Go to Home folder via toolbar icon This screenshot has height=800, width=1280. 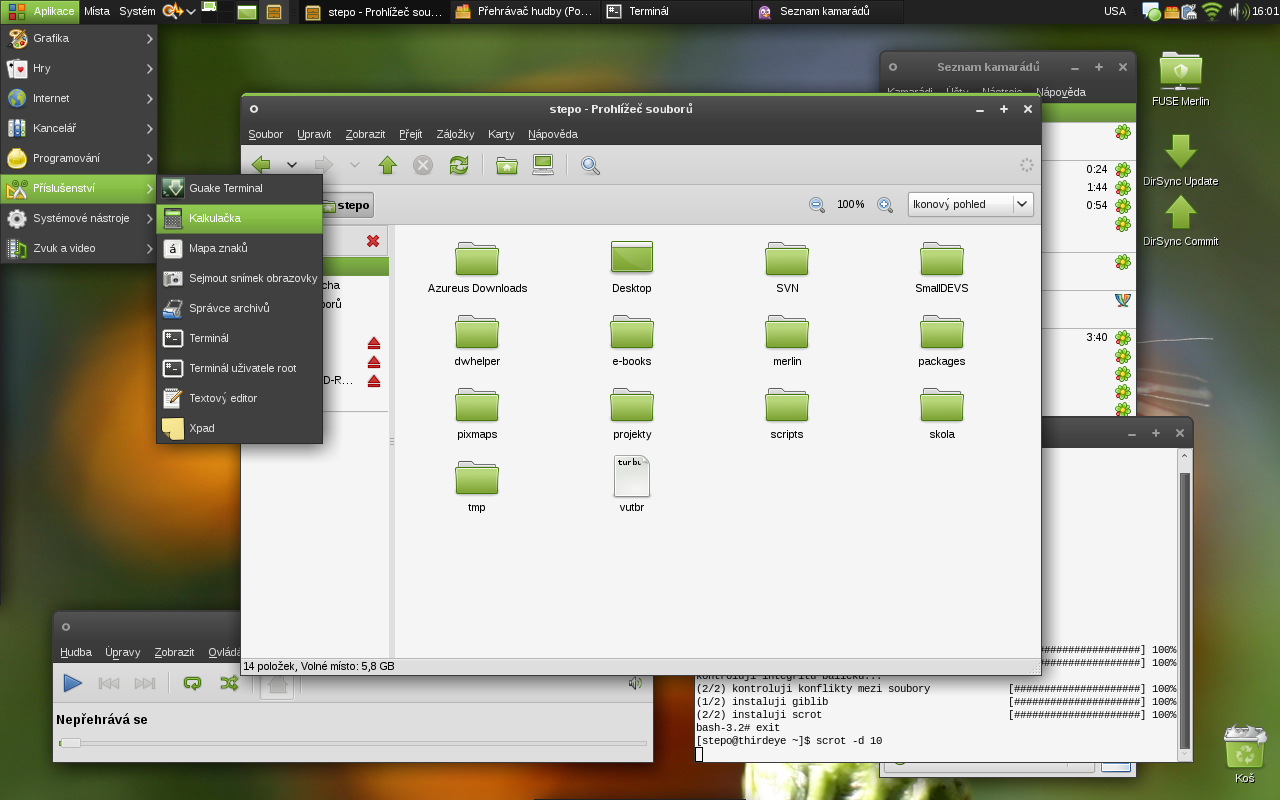coord(507,165)
